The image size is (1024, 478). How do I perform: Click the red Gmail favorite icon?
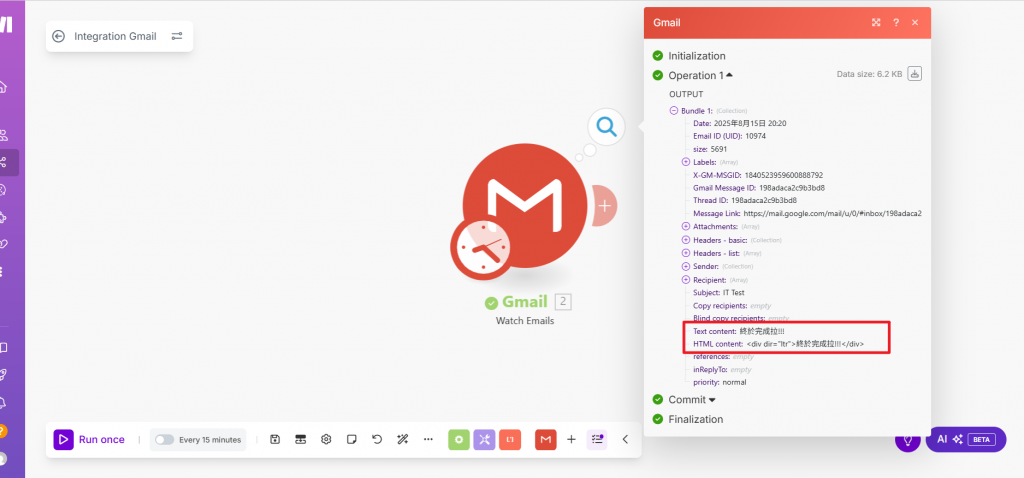tap(546, 439)
